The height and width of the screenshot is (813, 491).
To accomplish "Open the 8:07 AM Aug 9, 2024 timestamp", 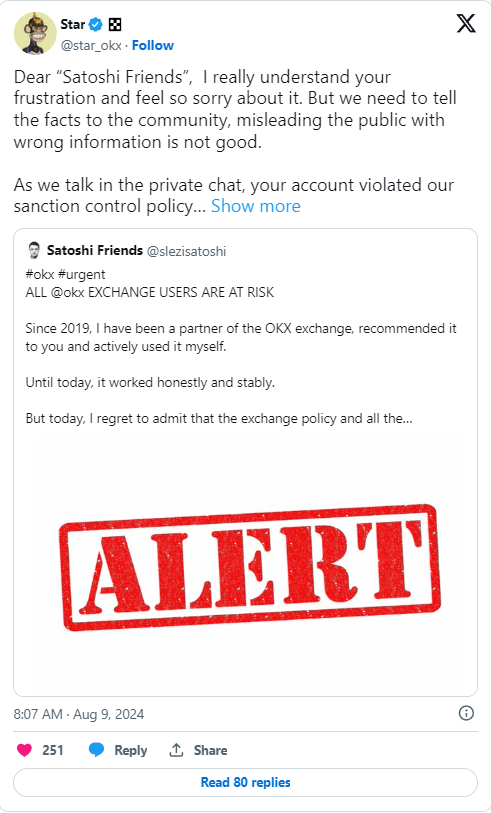I will tap(79, 714).
